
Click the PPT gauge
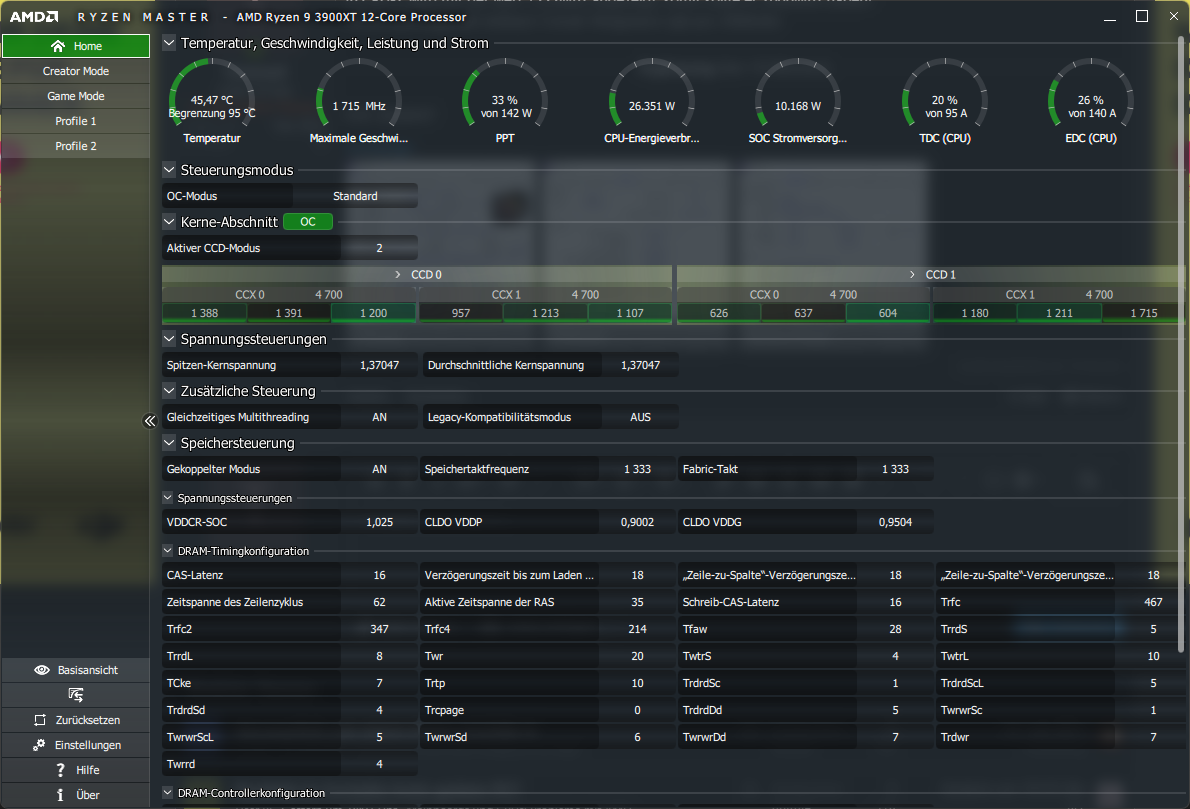(x=505, y=102)
